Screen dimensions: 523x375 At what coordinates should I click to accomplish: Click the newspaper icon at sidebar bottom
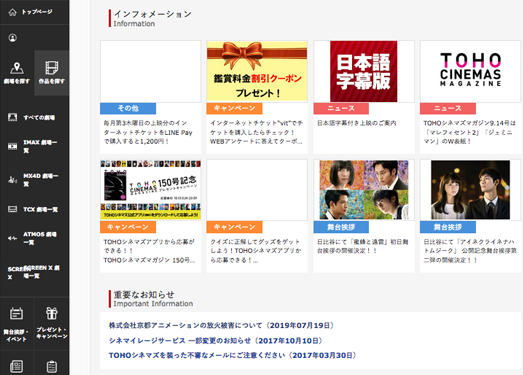coord(16,366)
